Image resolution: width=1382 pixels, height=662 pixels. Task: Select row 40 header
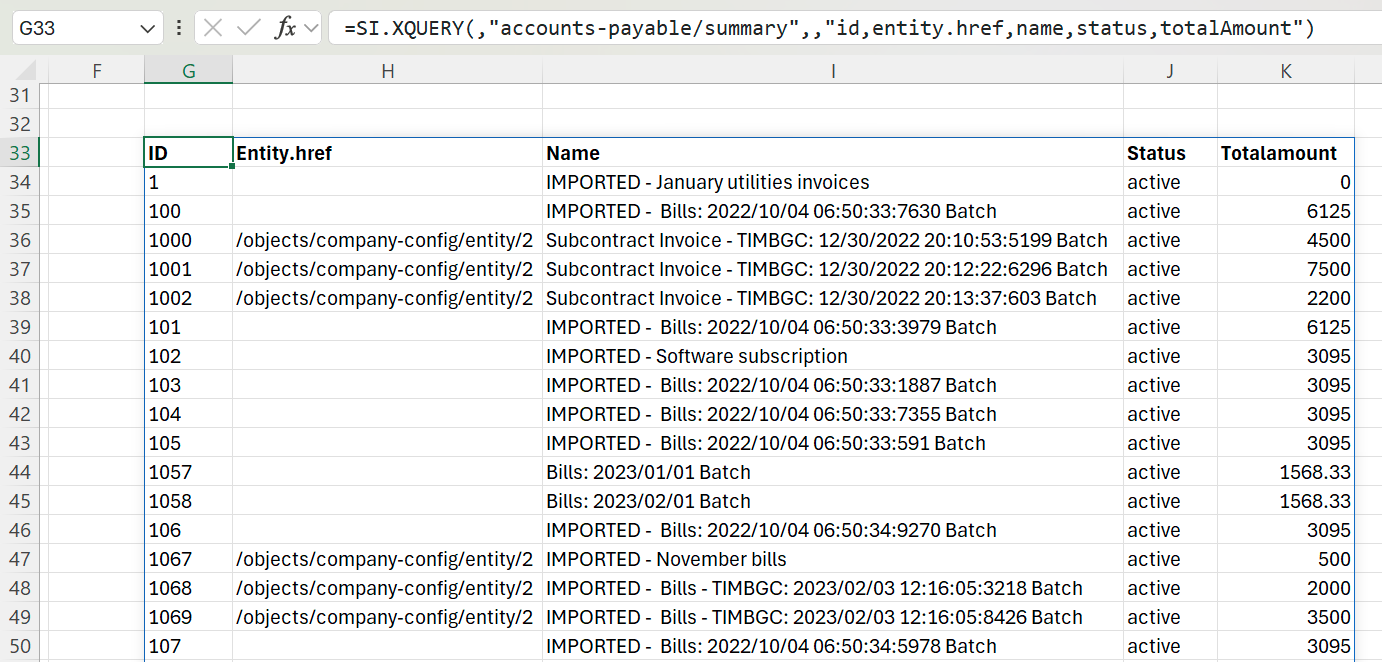20,356
